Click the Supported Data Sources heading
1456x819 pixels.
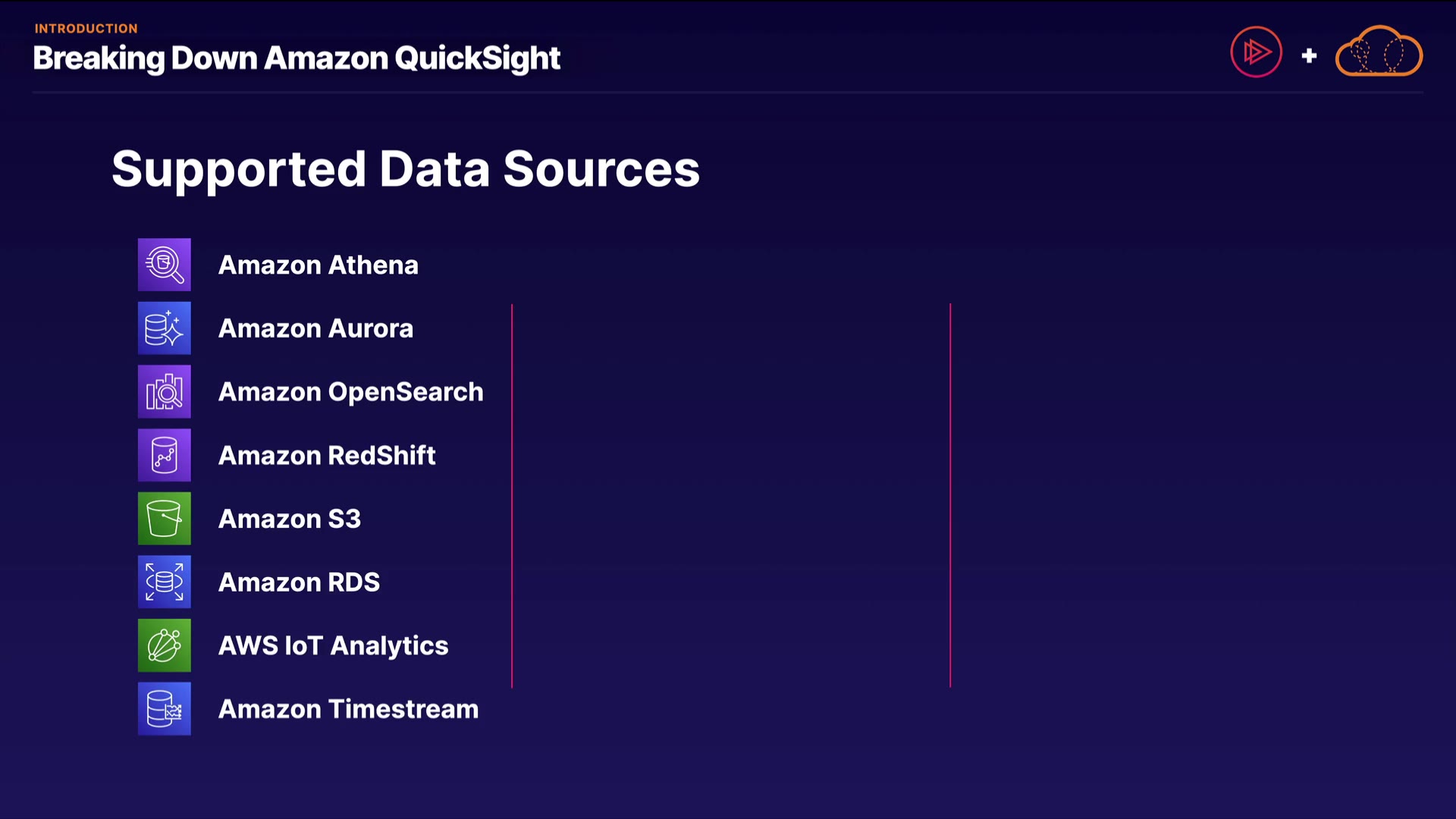[405, 168]
